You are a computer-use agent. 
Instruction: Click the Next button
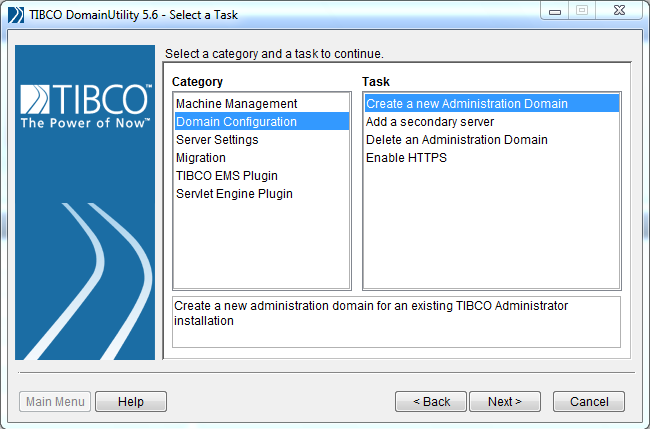coord(504,401)
